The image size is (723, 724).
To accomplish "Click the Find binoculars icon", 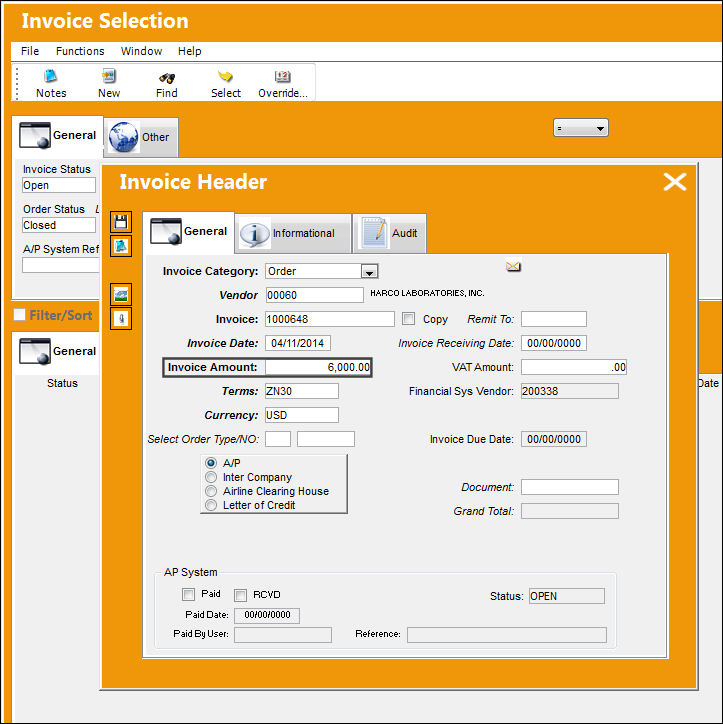I will 167,78.
